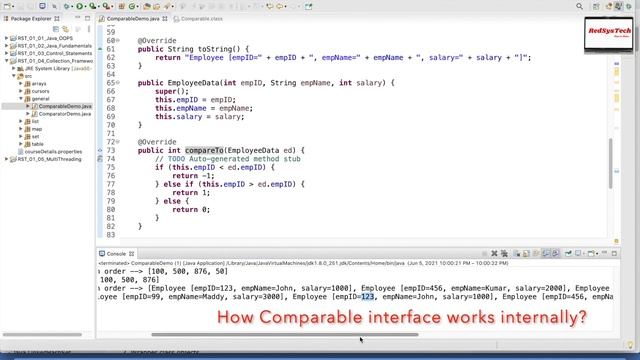Click Remove Launch X icon in Console

tap(494, 253)
